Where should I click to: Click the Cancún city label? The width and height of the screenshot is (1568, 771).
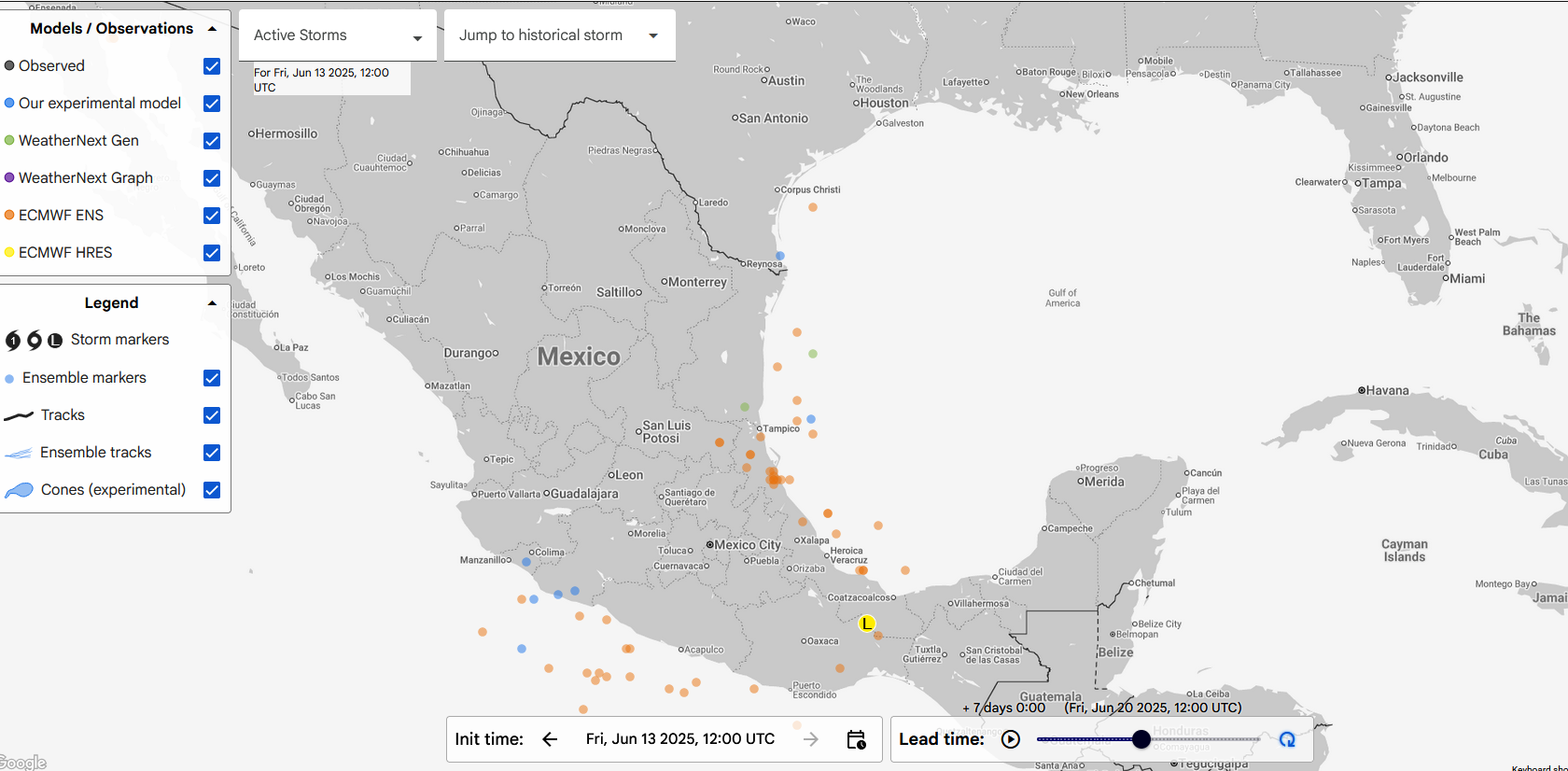pyautogui.click(x=1206, y=473)
